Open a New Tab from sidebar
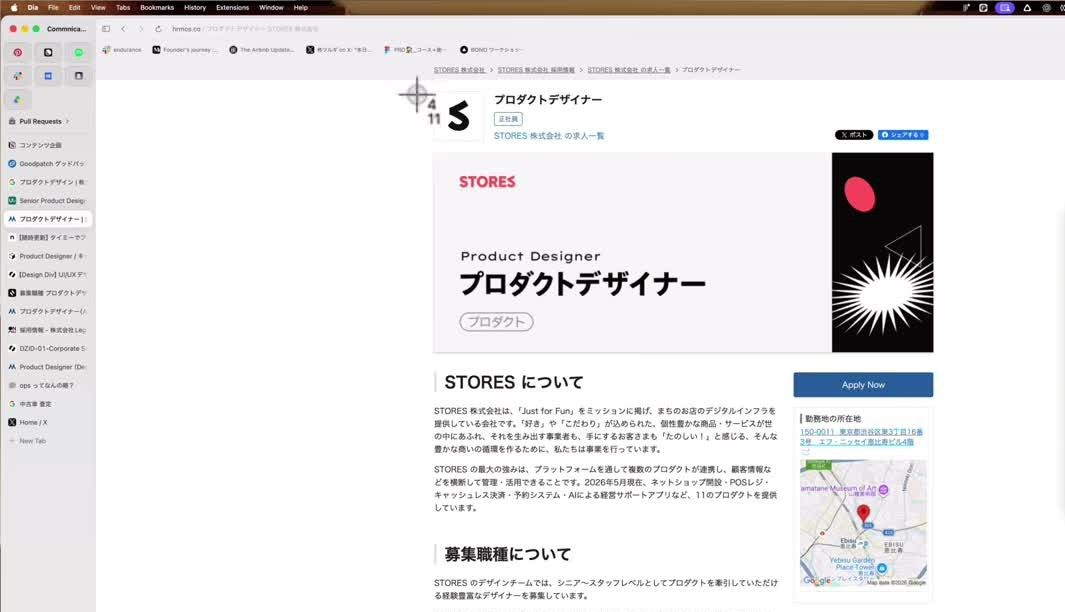Screen dimensions: 1065x612 coord(48,441)
